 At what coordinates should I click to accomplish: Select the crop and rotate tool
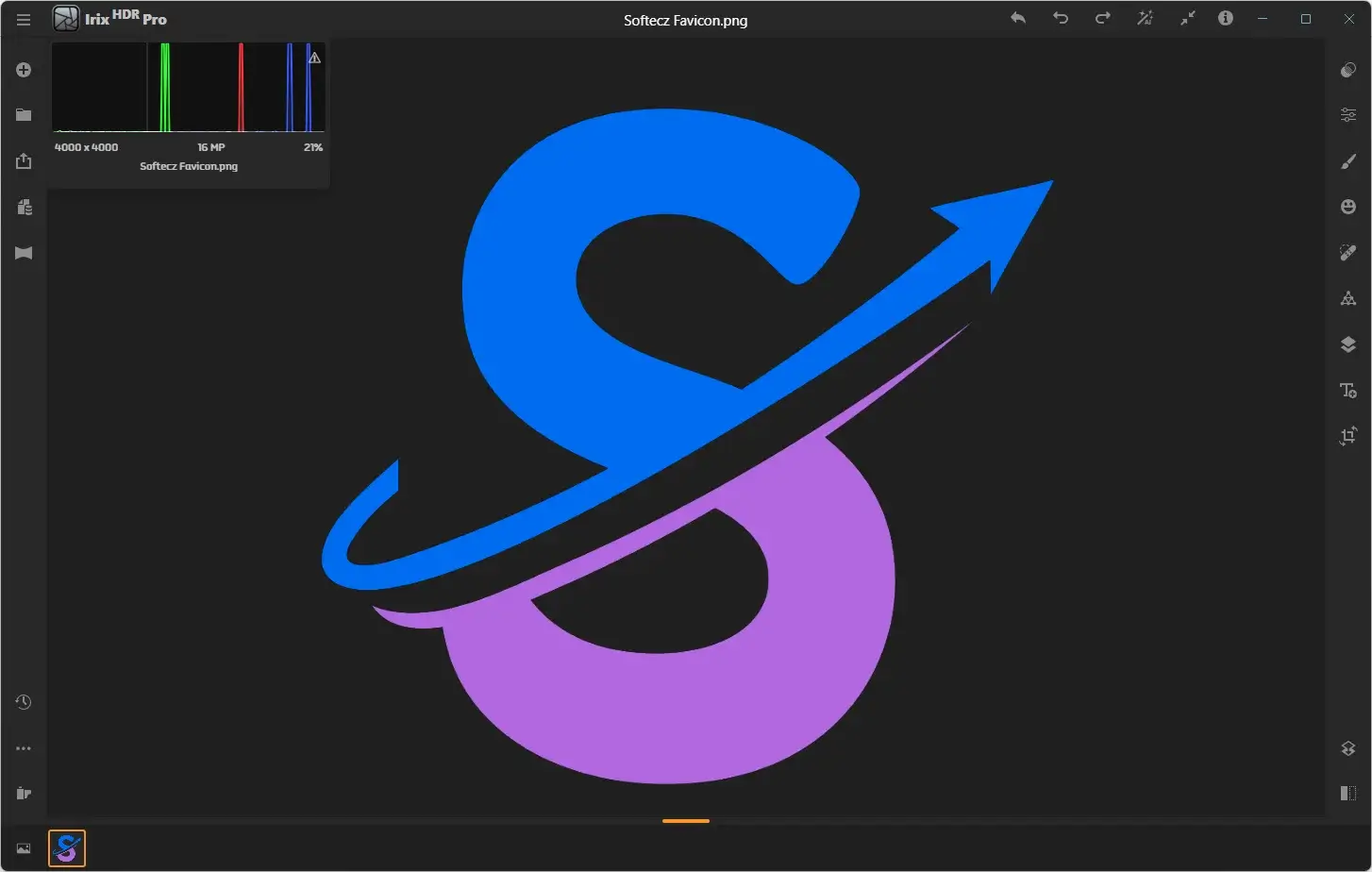click(1348, 436)
